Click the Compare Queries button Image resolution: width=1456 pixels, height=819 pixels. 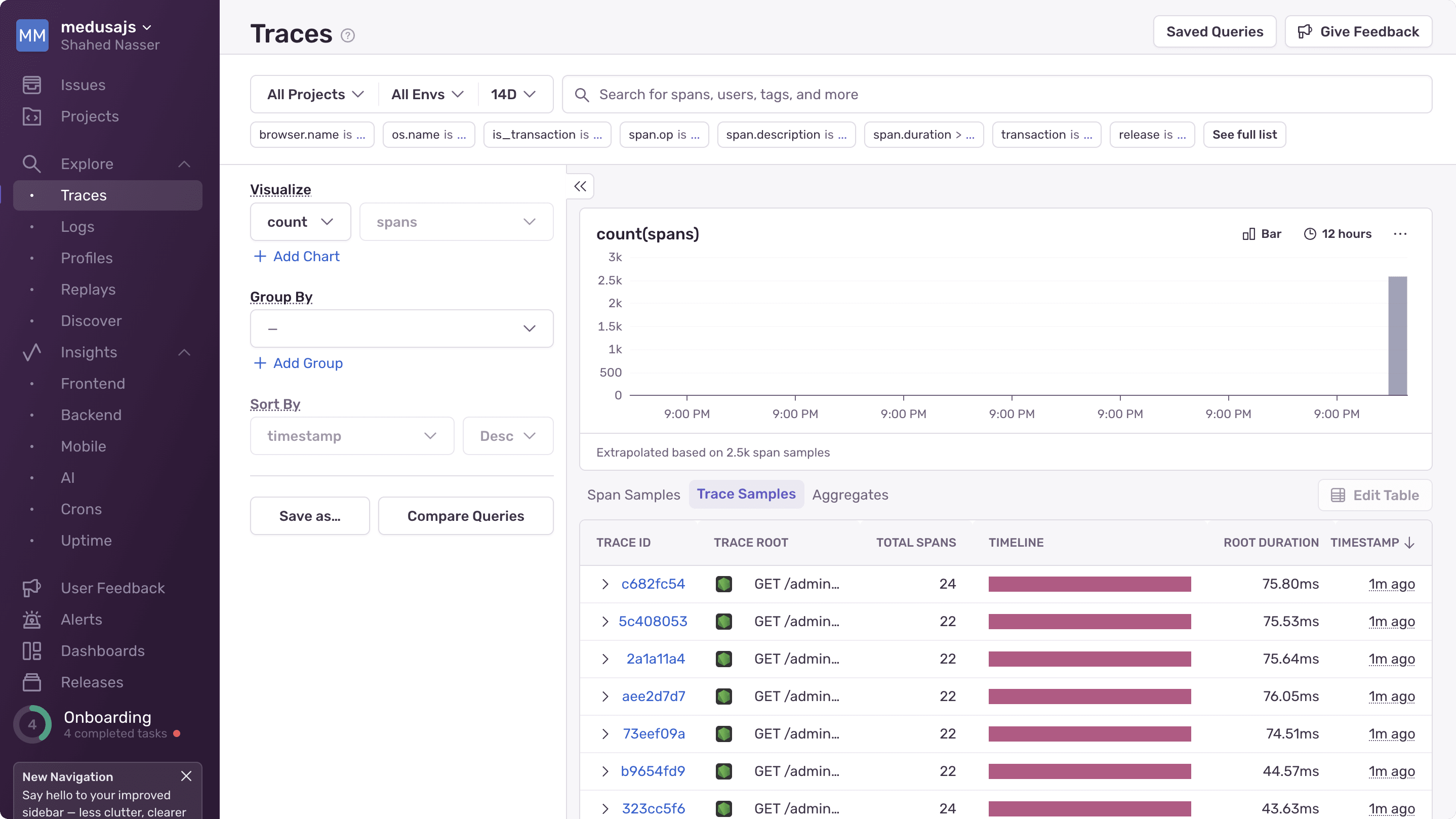[x=466, y=515]
